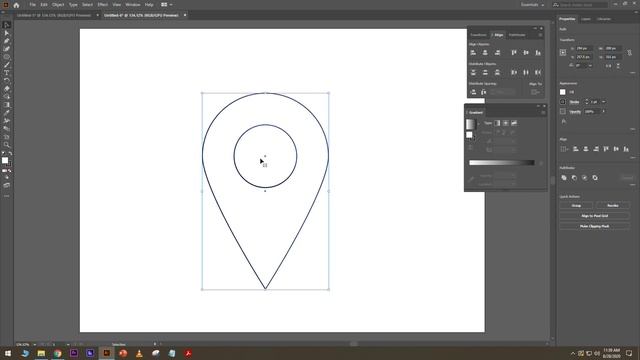Click Intersect in Properties Pathfinder section
The height and width of the screenshot is (360, 640).
[x=584, y=178]
